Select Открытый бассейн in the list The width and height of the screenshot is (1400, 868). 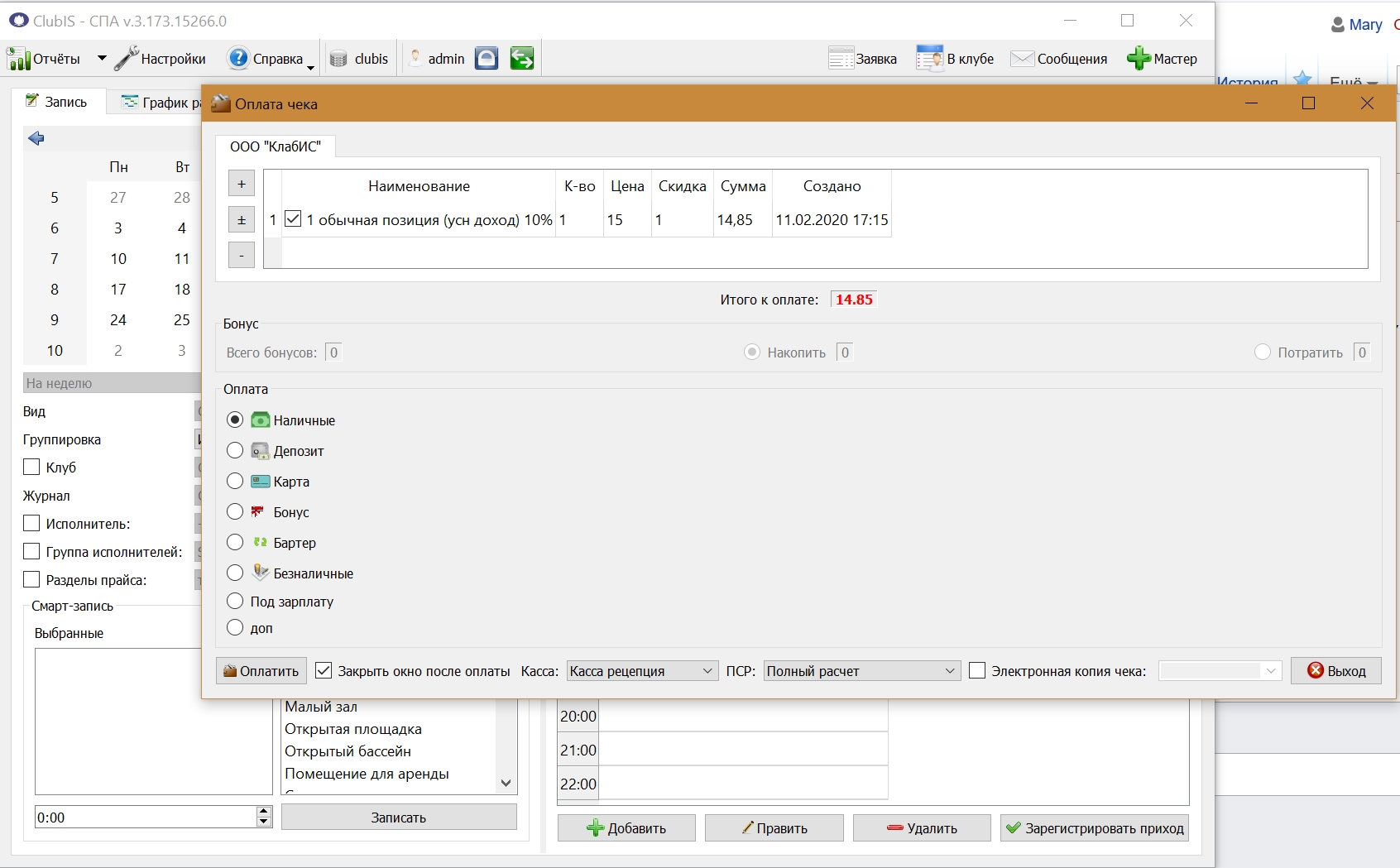348,751
